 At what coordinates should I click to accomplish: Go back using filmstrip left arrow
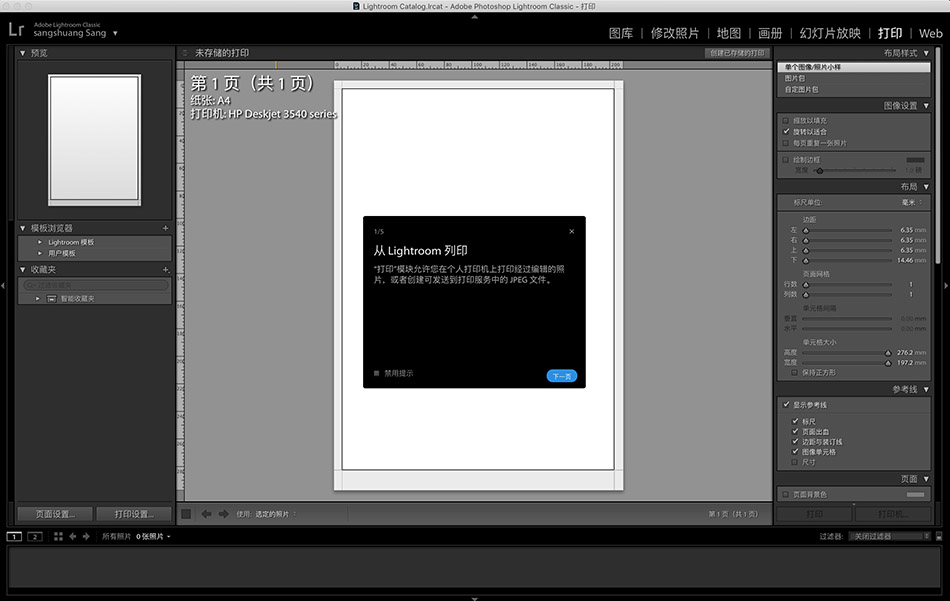click(73, 536)
